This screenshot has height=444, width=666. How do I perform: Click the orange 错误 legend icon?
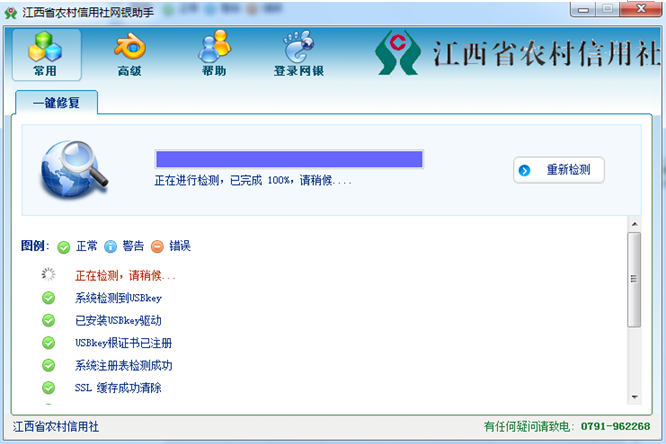[x=157, y=246]
